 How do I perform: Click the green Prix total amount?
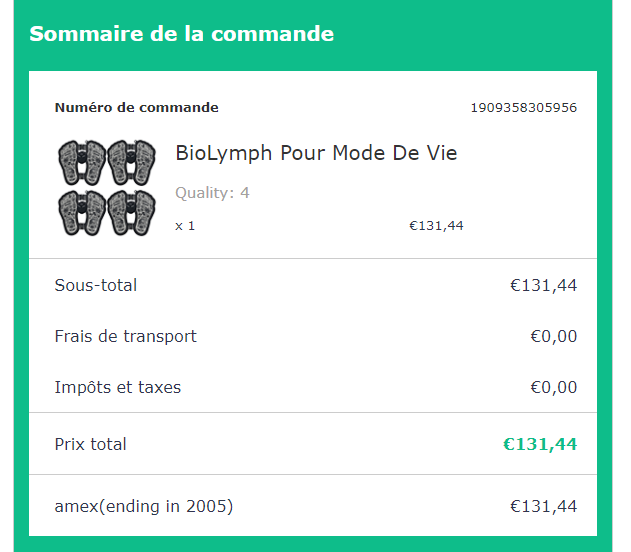click(540, 444)
